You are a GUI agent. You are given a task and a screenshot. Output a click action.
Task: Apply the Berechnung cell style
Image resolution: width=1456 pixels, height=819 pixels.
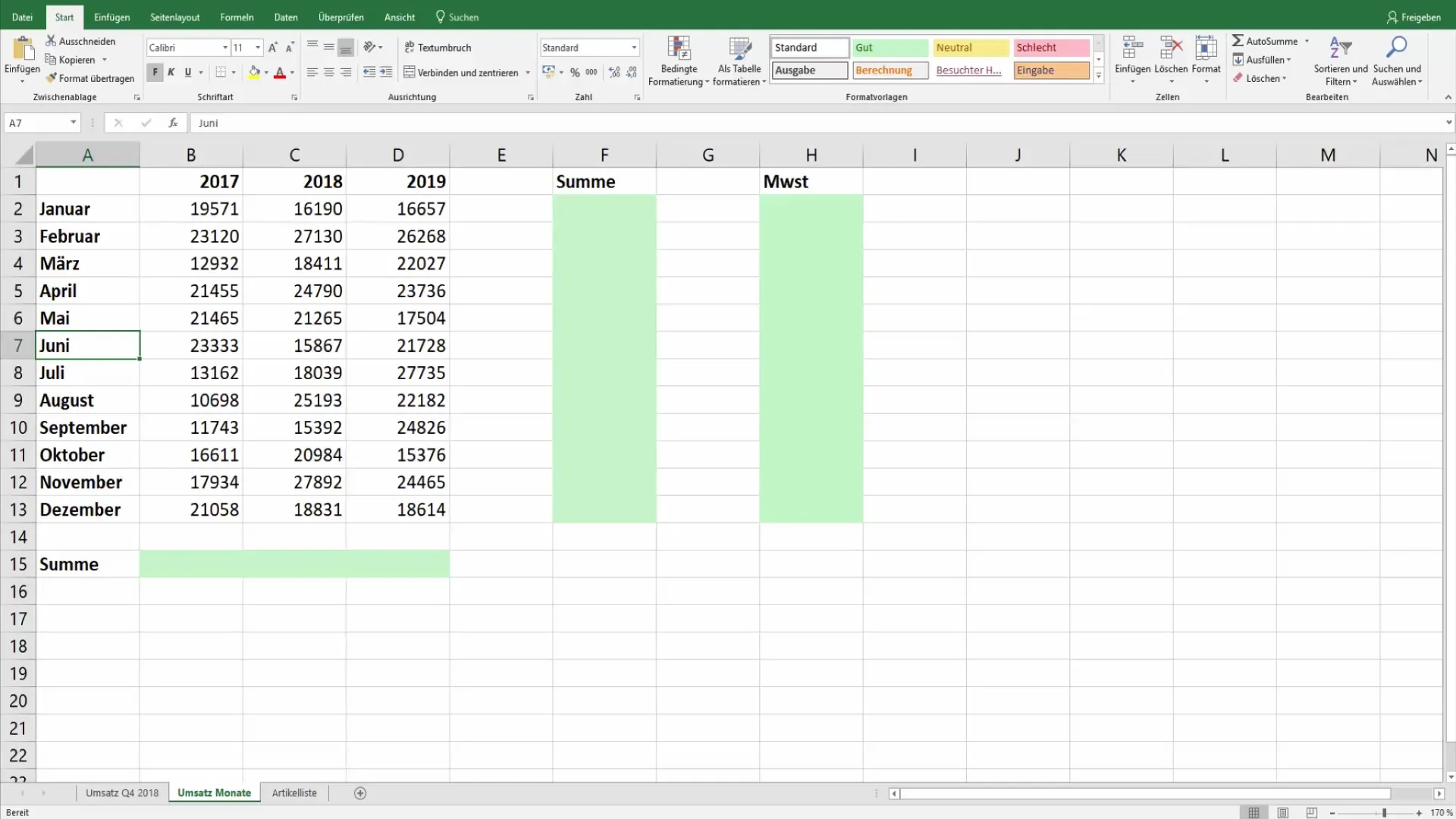(890, 71)
